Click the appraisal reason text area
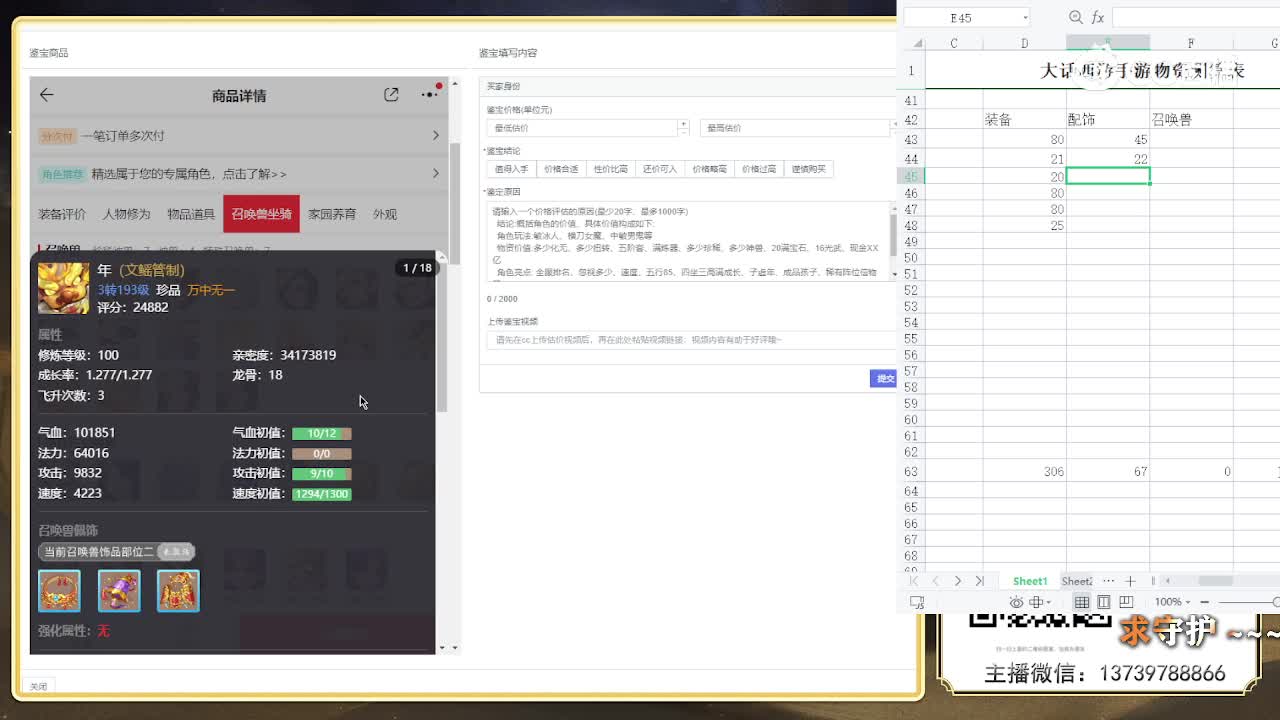This screenshot has height=720, width=1280. [x=687, y=240]
